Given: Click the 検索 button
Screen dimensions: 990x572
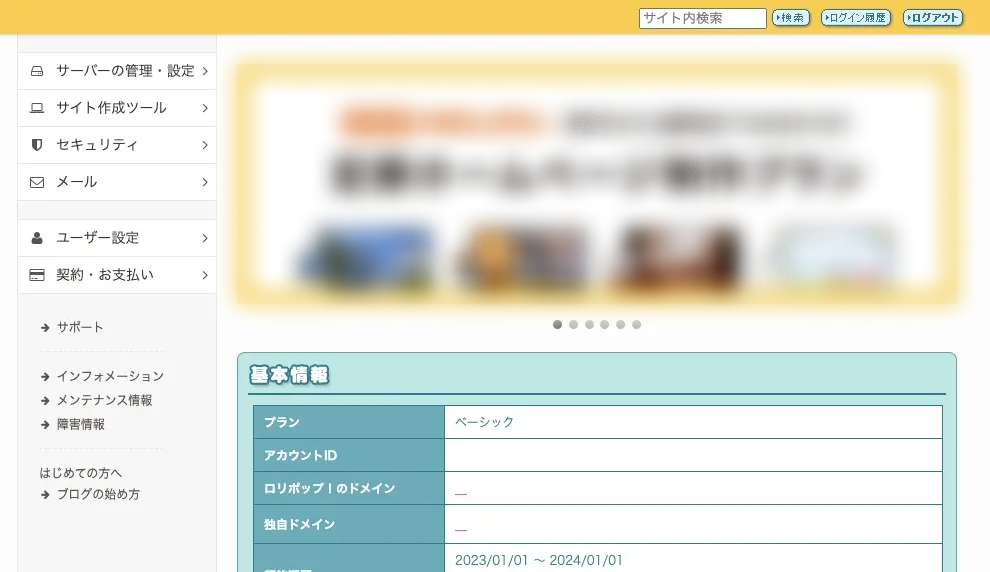Looking at the screenshot, I should point(790,18).
